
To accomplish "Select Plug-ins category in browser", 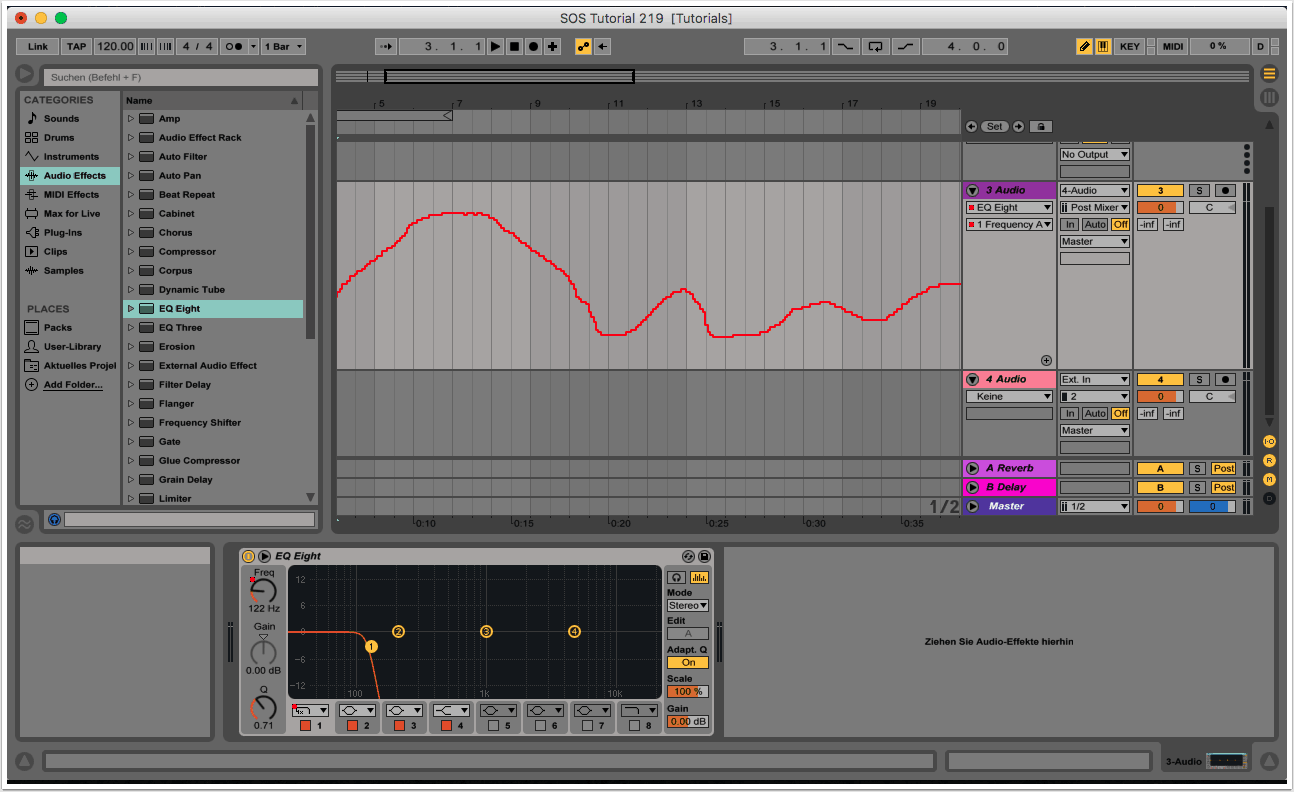I will 63,233.
